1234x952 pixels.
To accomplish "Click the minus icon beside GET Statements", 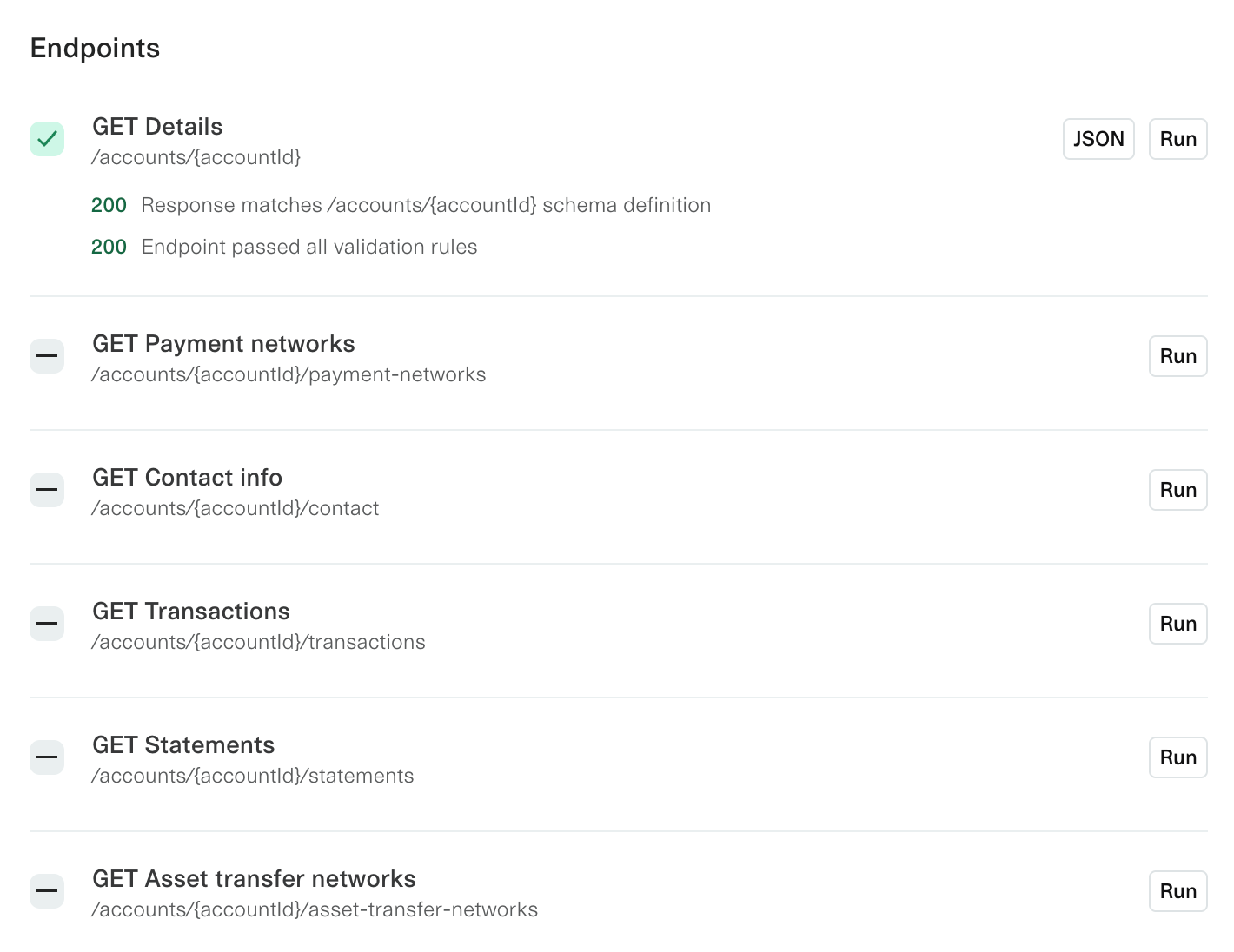I will [47, 757].
